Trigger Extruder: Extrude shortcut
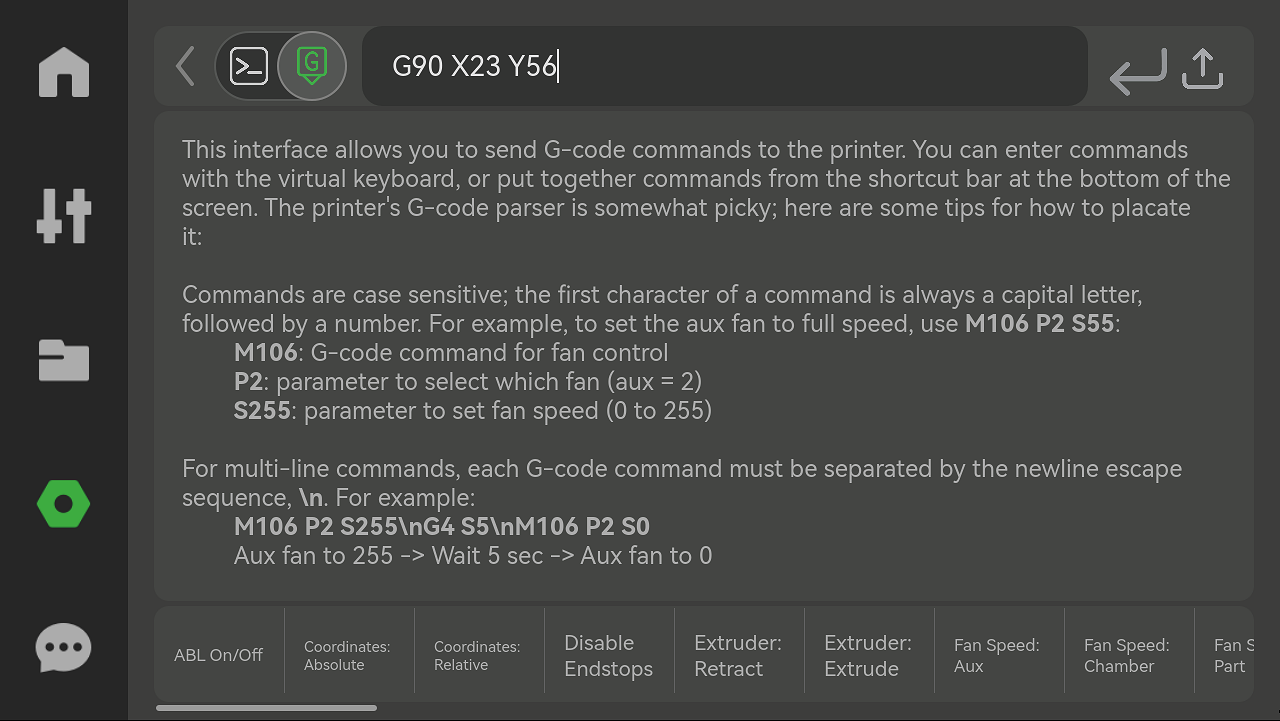Image resolution: width=1280 pixels, height=721 pixels. pos(868,655)
